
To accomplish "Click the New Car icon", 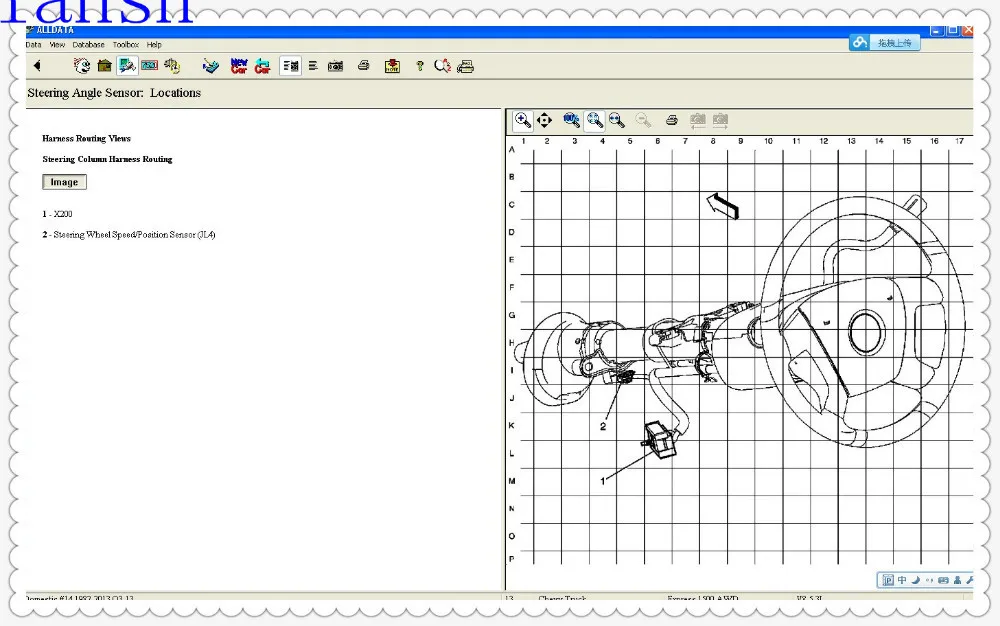I will [239, 66].
